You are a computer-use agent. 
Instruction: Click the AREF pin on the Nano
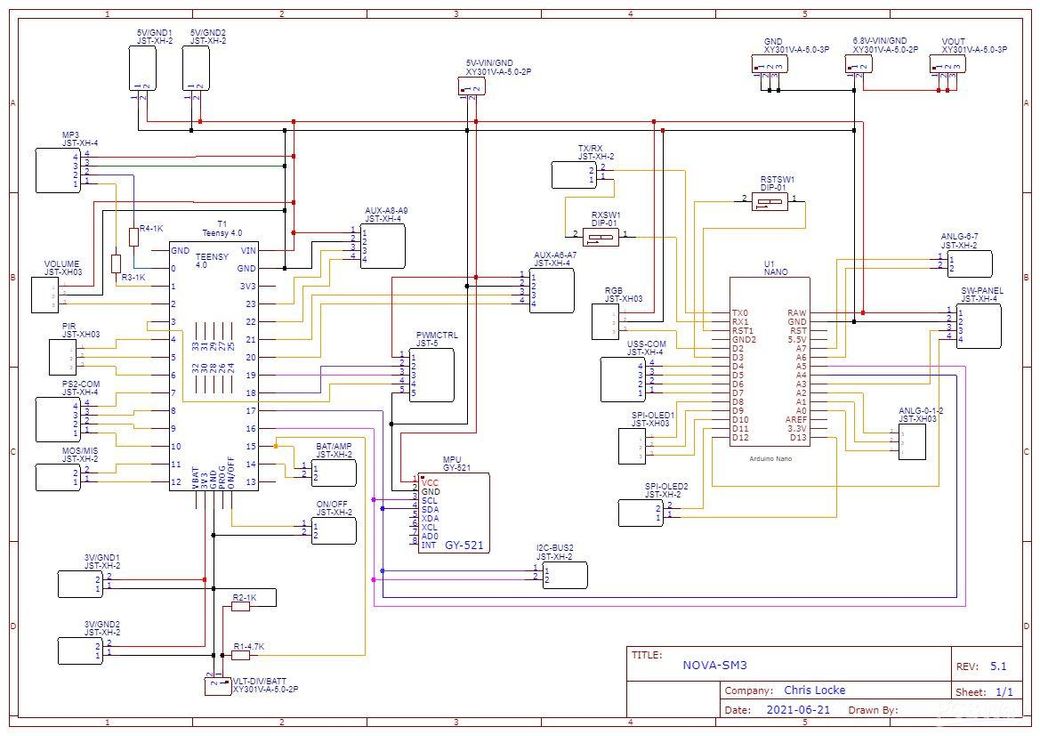(796, 420)
